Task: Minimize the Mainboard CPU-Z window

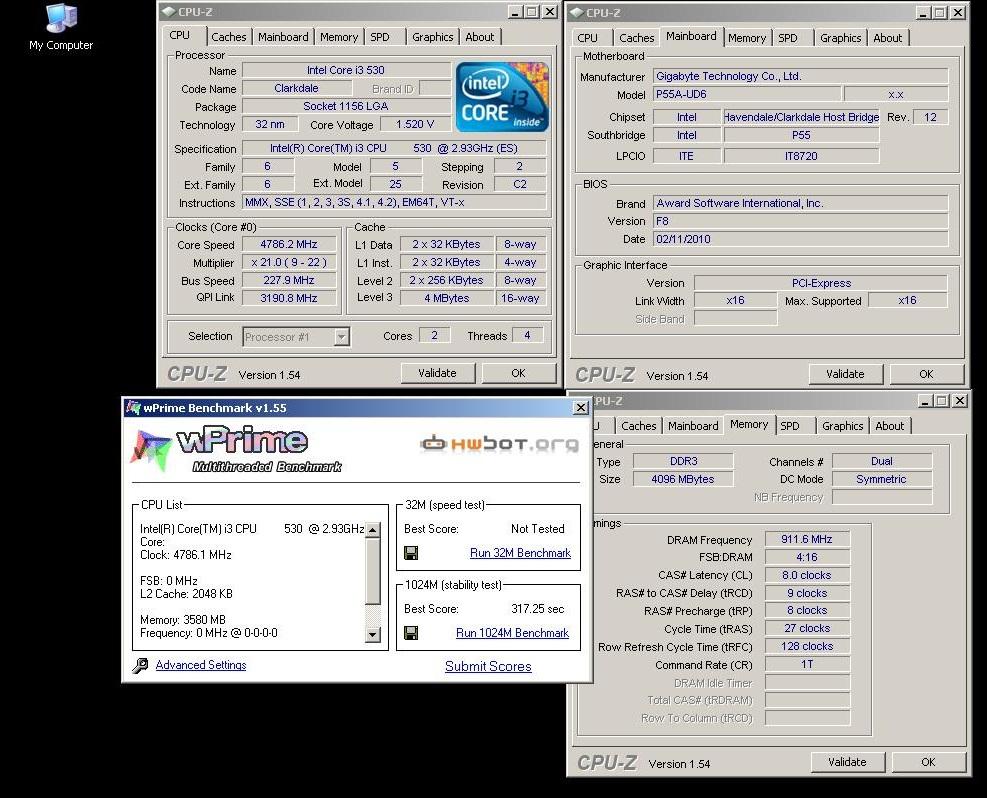Action: (923, 13)
